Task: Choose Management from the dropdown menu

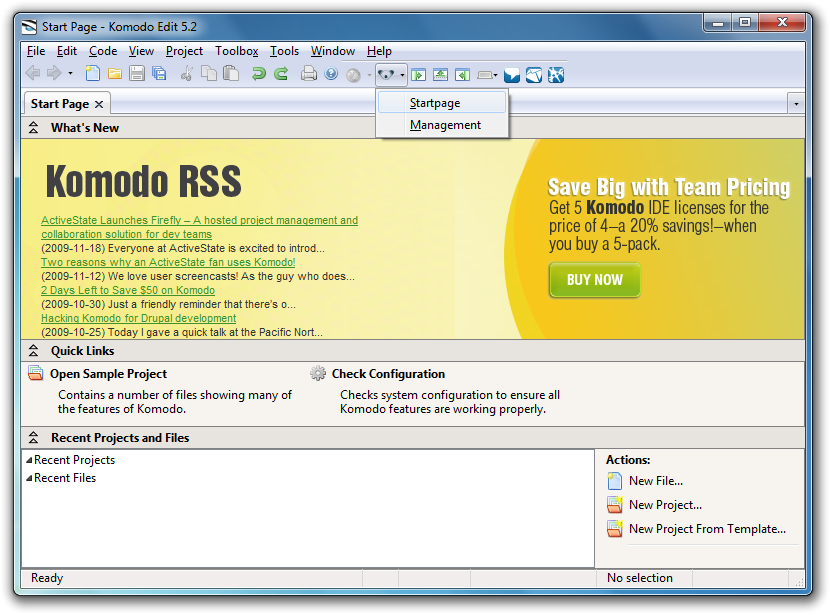Action: tap(442, 125)
